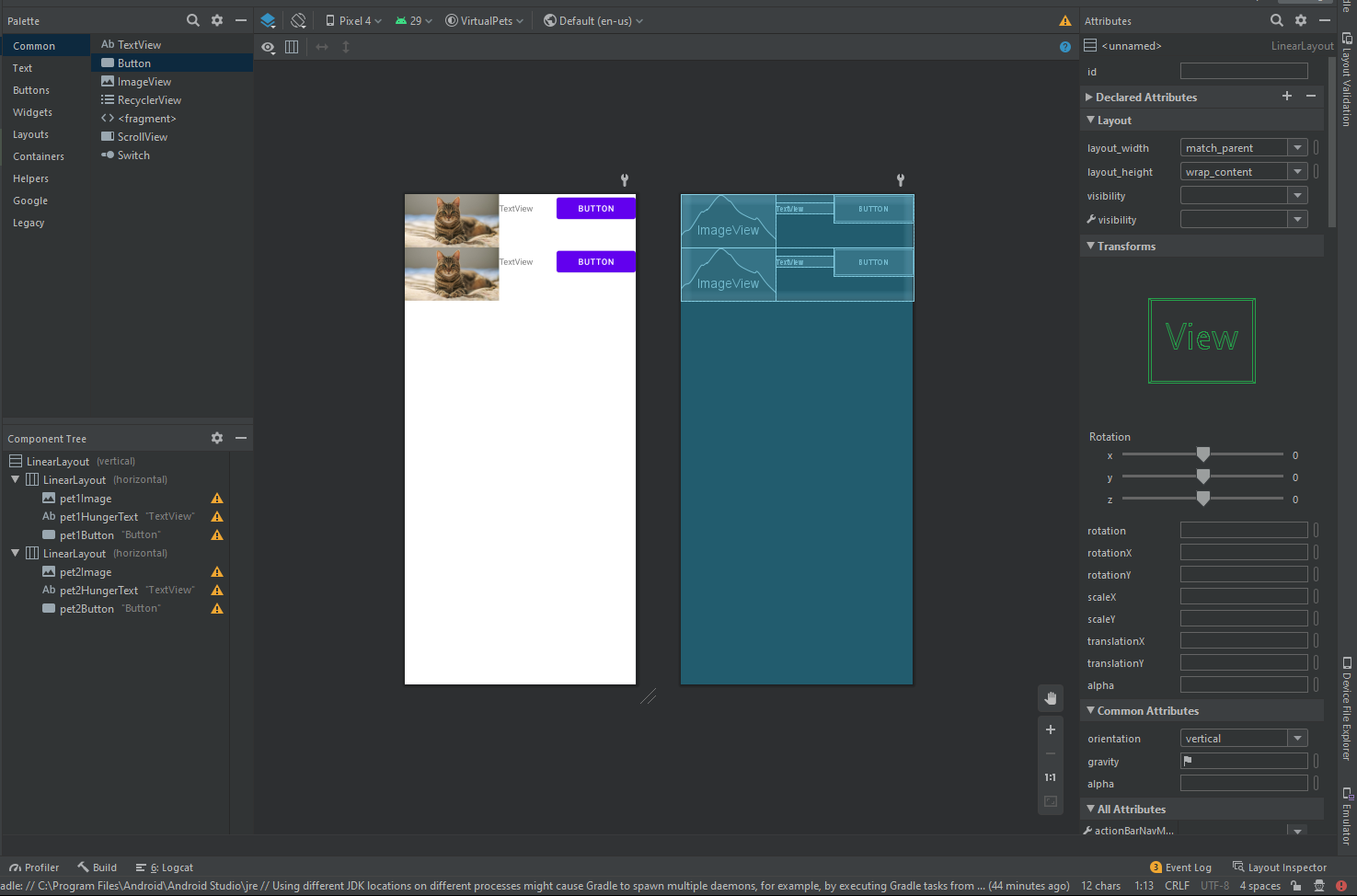This screenshot has height=896, width=1357.
Task: Click the id input field
Action: (1244, 72)
